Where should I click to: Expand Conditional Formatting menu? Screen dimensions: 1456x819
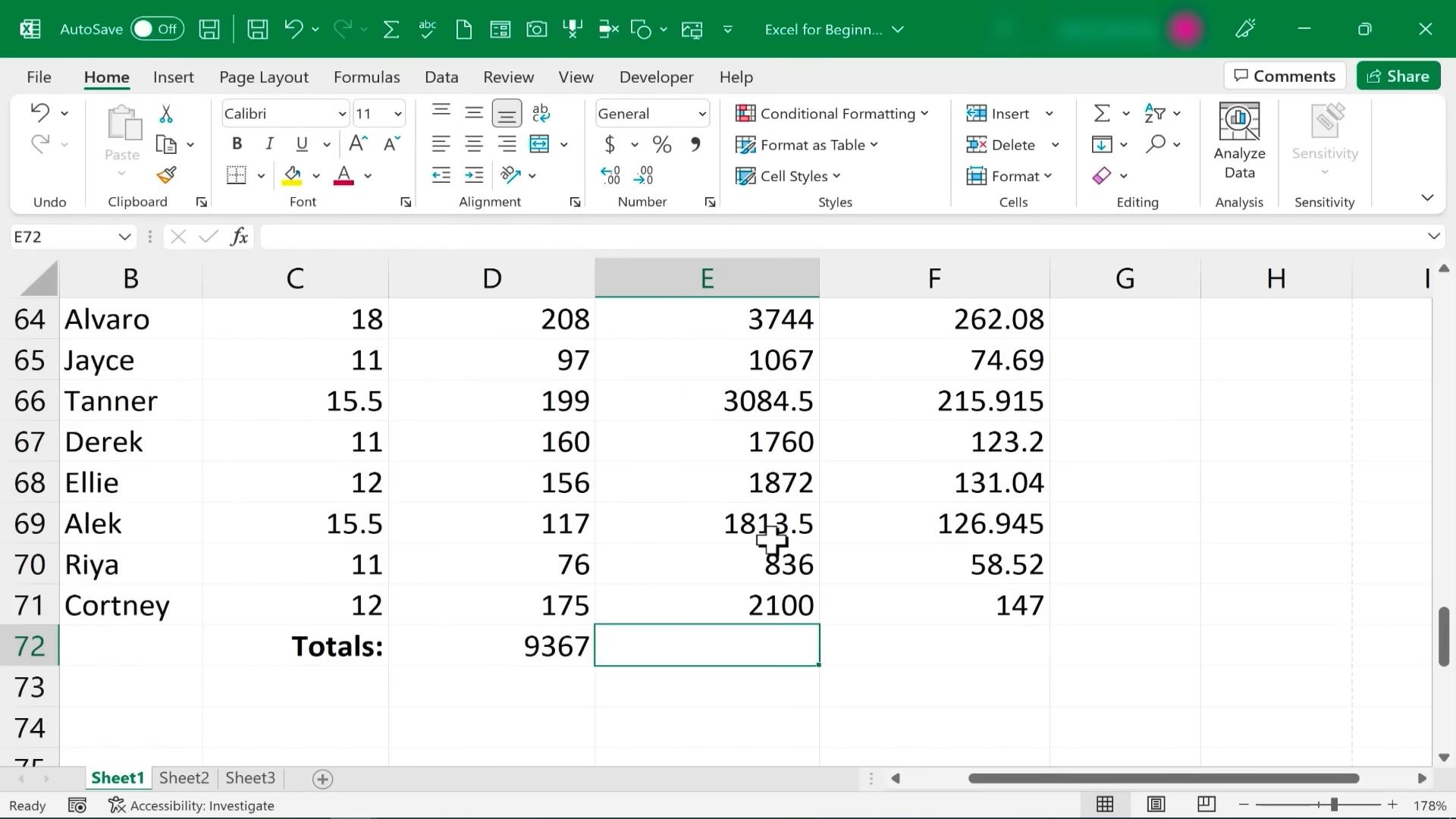[832, 114]
